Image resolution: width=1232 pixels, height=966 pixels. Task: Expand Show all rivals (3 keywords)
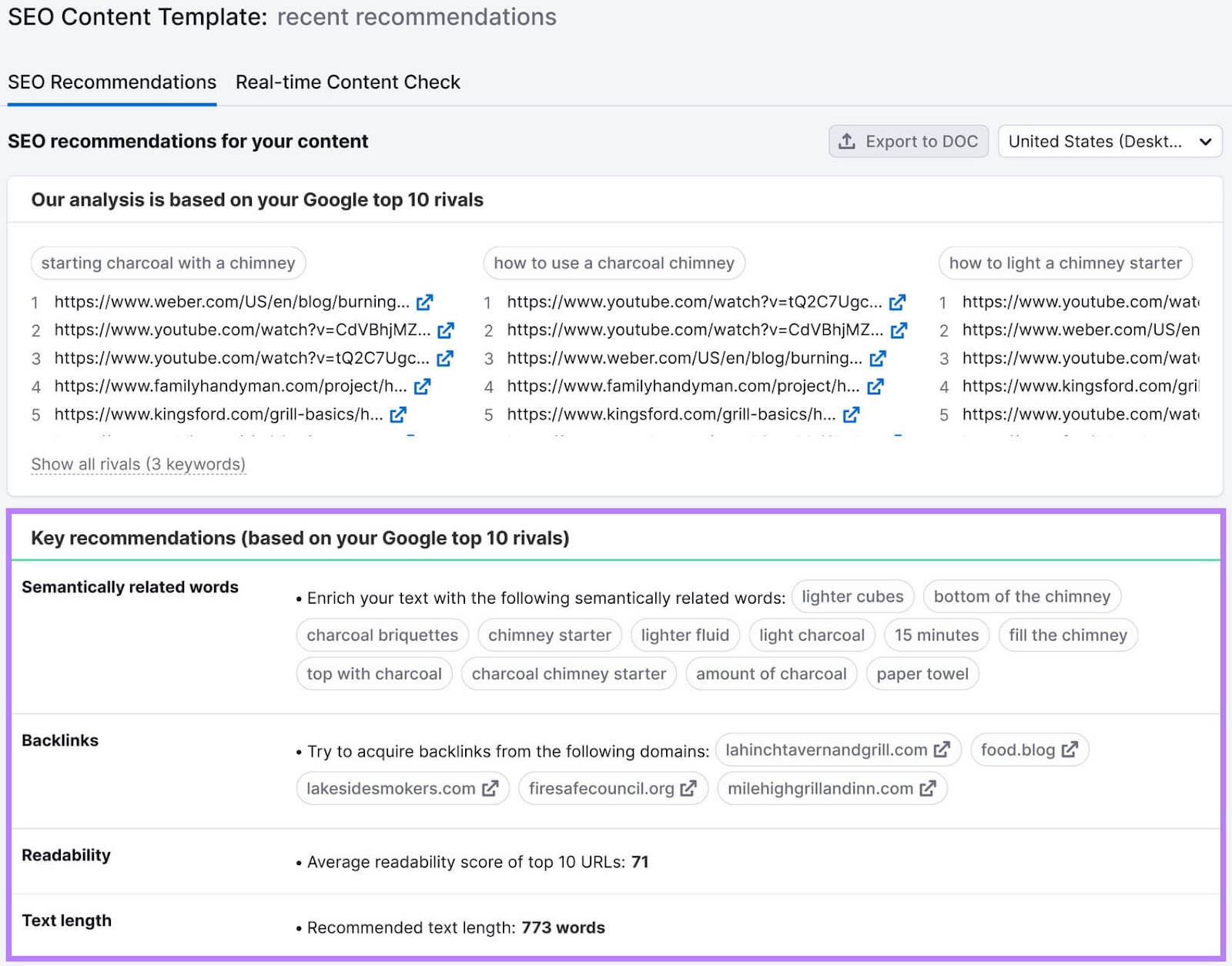click(138, 464)
